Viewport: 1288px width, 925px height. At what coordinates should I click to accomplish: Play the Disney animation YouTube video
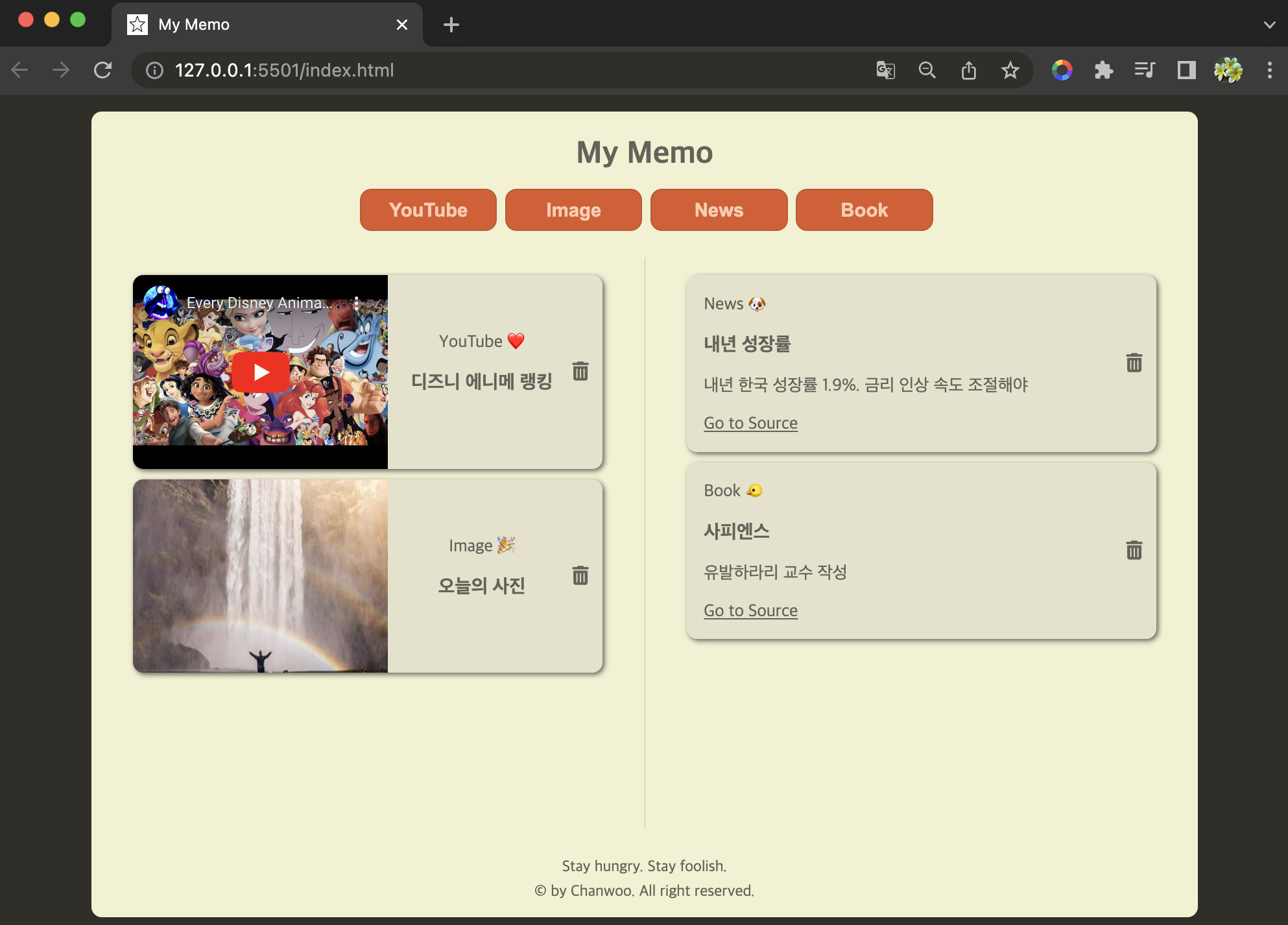point(260,372)
